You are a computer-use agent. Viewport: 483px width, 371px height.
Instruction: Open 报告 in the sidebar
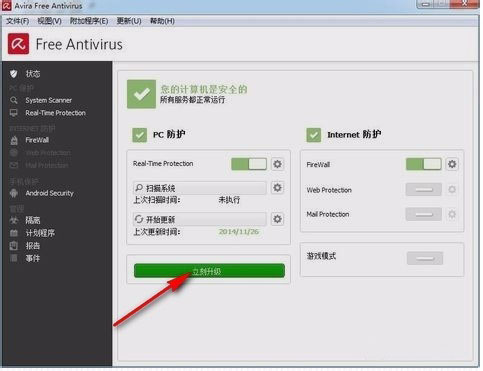[x=33, y=246]
